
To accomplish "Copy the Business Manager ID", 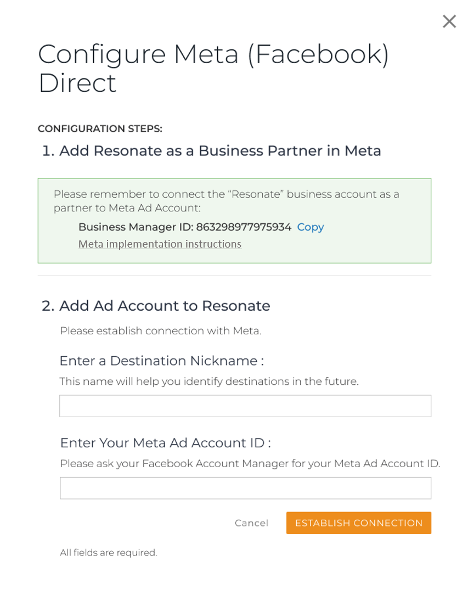I will tap(310, 227).
